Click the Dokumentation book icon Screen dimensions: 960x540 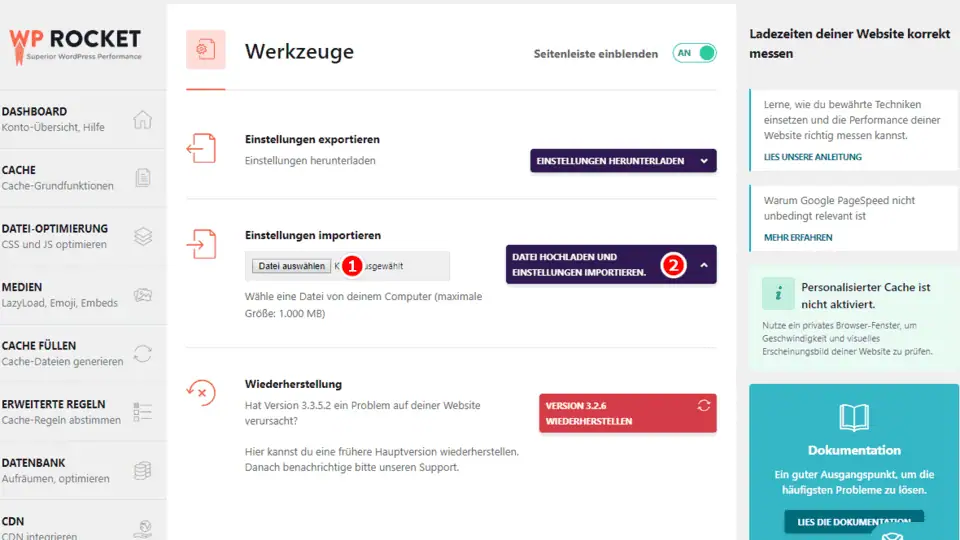[x=854, y=418]
